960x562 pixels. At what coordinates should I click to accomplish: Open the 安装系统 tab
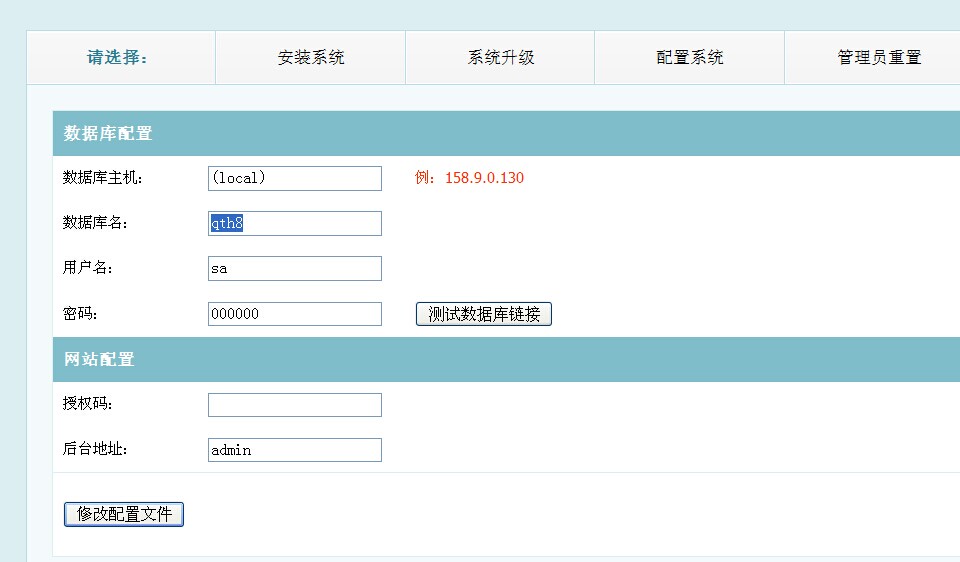(311, 58)
